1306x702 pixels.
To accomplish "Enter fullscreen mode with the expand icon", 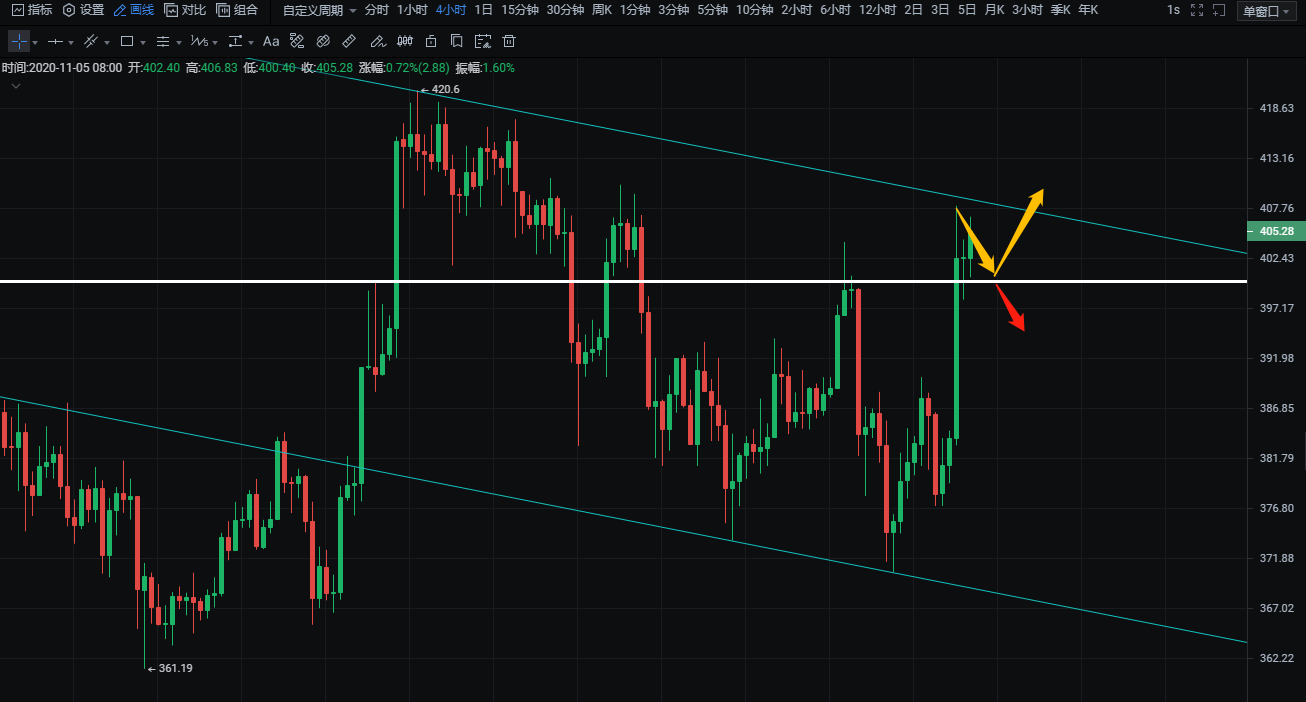I will 1197,10.
